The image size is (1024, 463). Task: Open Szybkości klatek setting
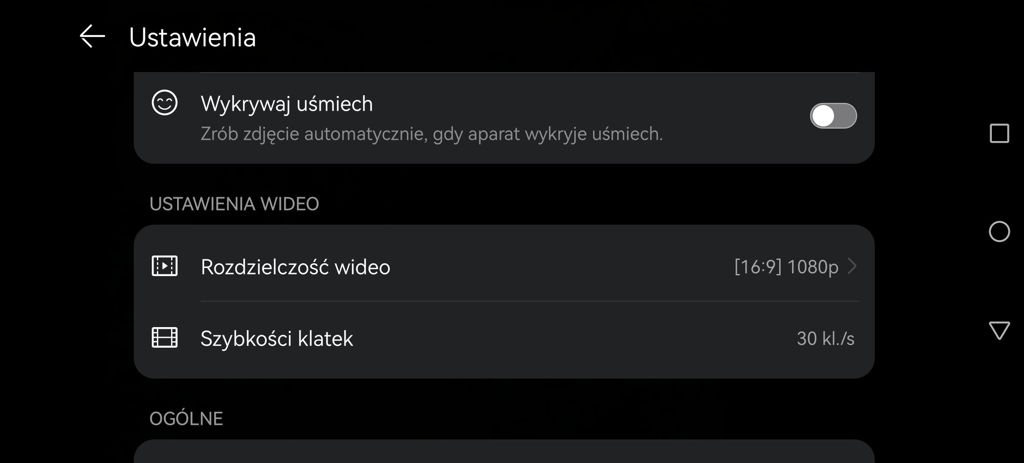pos(504,338)
